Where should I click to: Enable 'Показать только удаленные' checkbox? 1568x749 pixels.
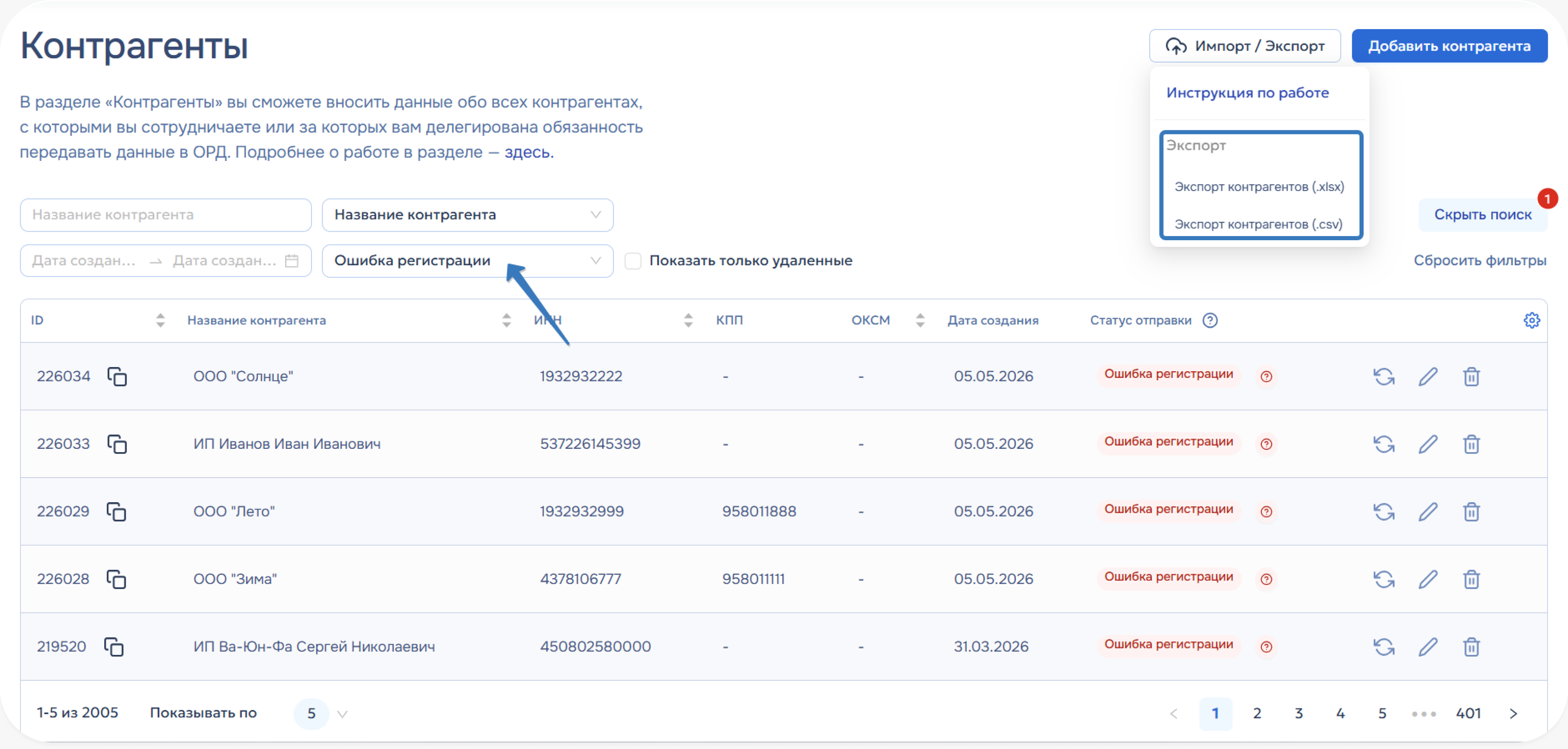click(x=633, y=261)
